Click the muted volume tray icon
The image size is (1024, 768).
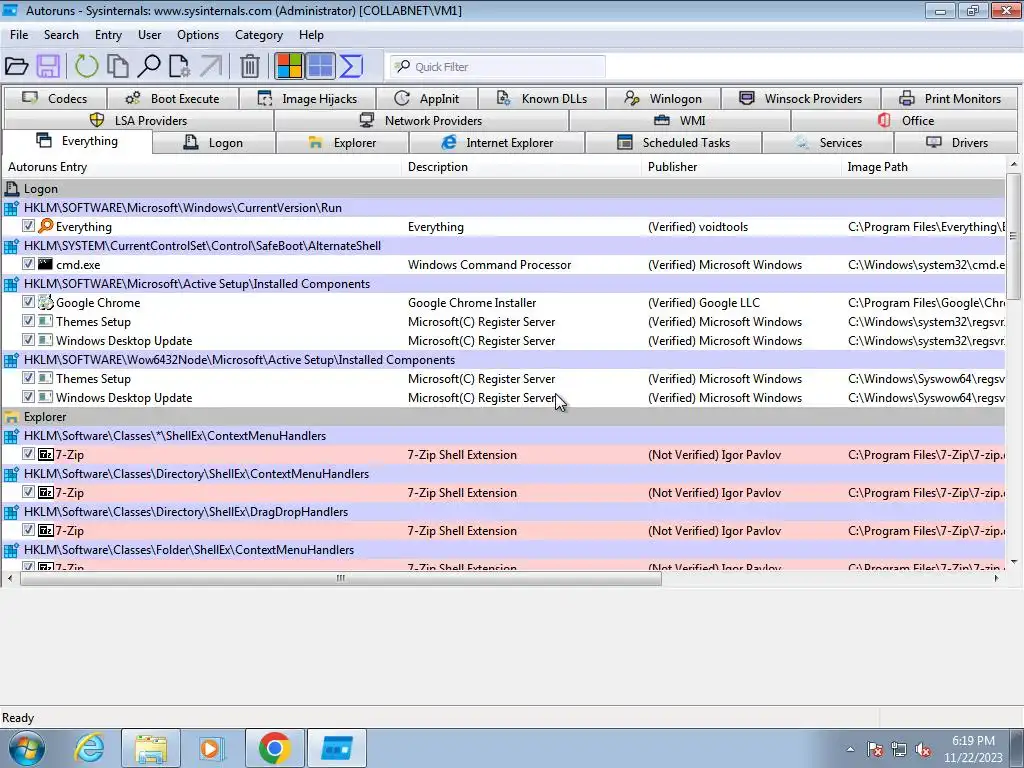point(923,750)
